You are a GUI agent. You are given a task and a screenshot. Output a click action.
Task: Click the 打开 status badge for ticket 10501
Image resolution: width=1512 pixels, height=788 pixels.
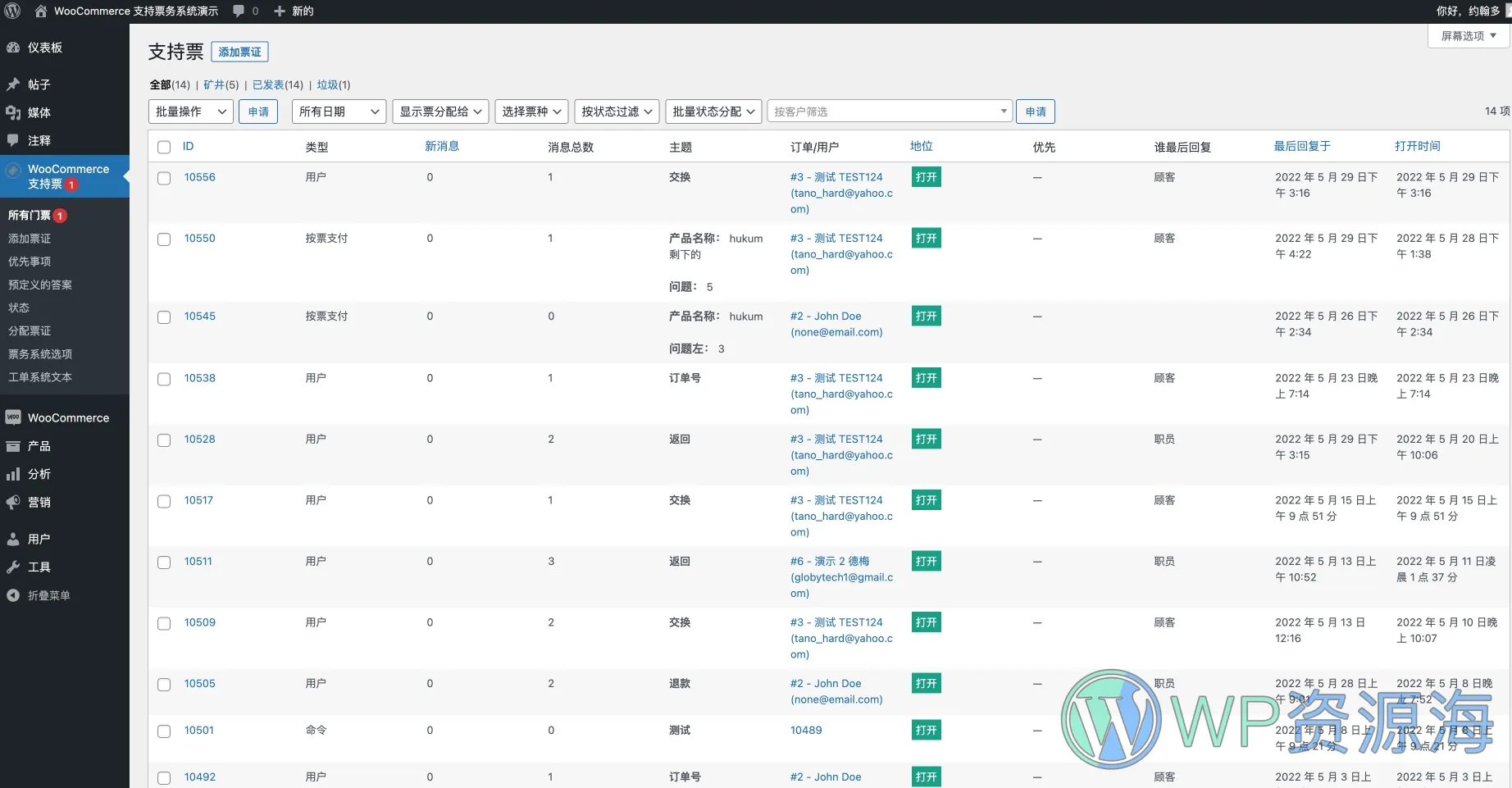(x=927, y=731)
